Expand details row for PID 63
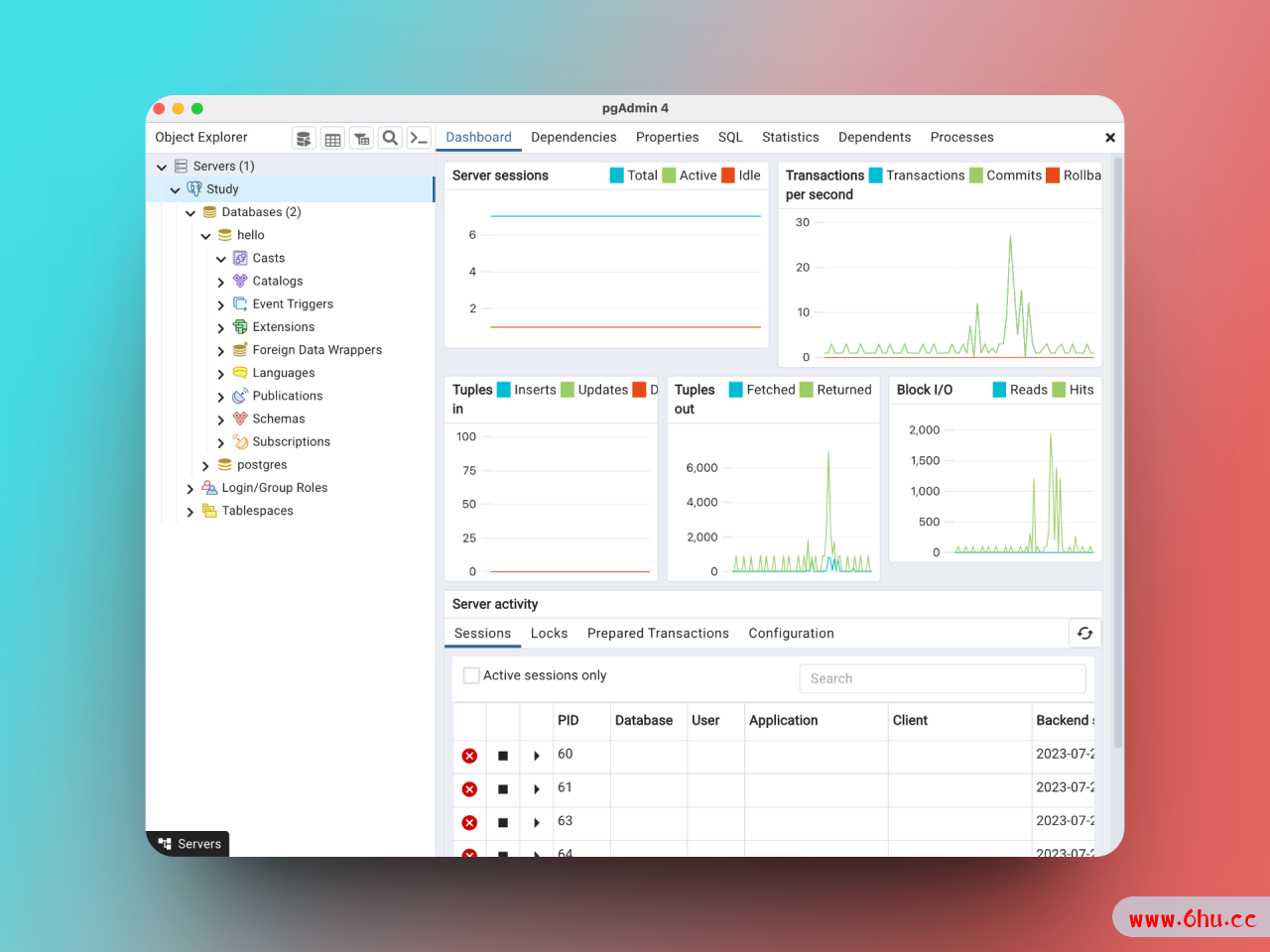 537,822
